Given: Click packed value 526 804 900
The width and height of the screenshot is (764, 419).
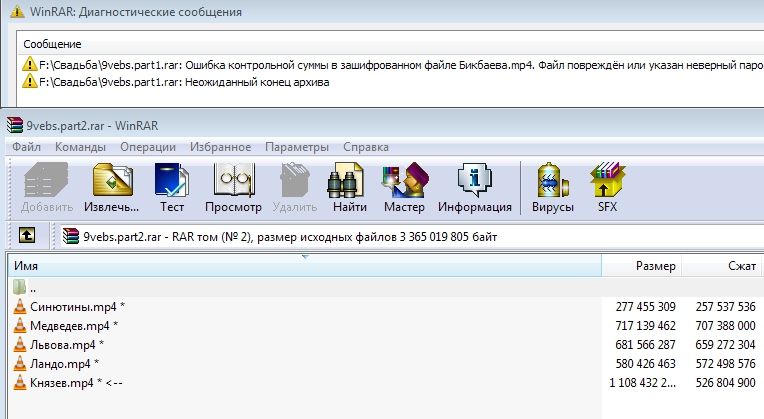Looking at the screenshot, I should tap(726, 382).
